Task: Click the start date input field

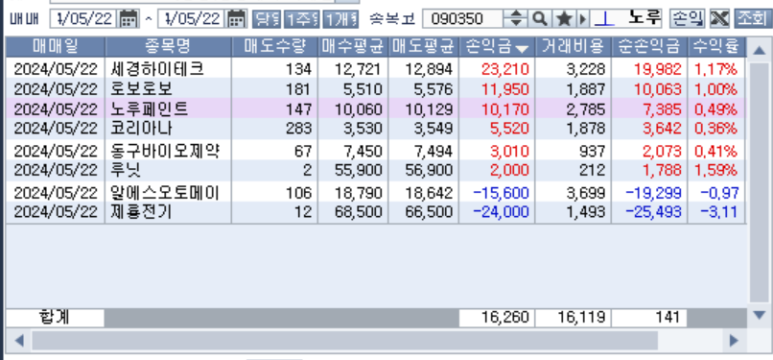Action: tap(84, 19)
